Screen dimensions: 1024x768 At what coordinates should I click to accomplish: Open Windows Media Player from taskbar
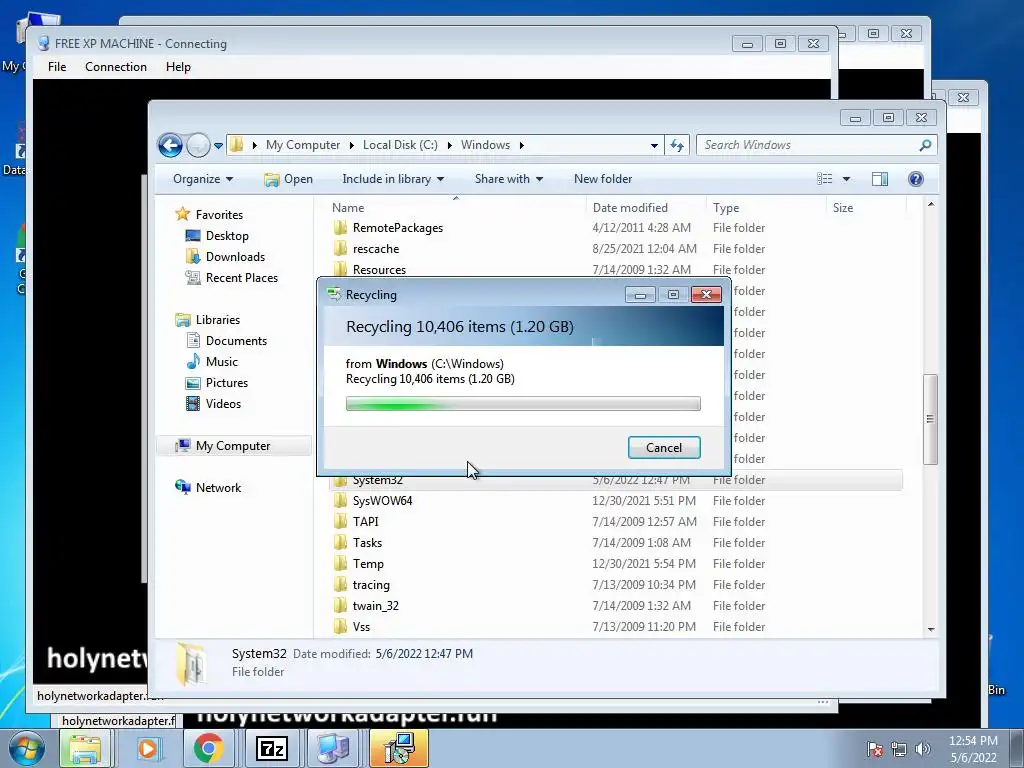point(148,748)
